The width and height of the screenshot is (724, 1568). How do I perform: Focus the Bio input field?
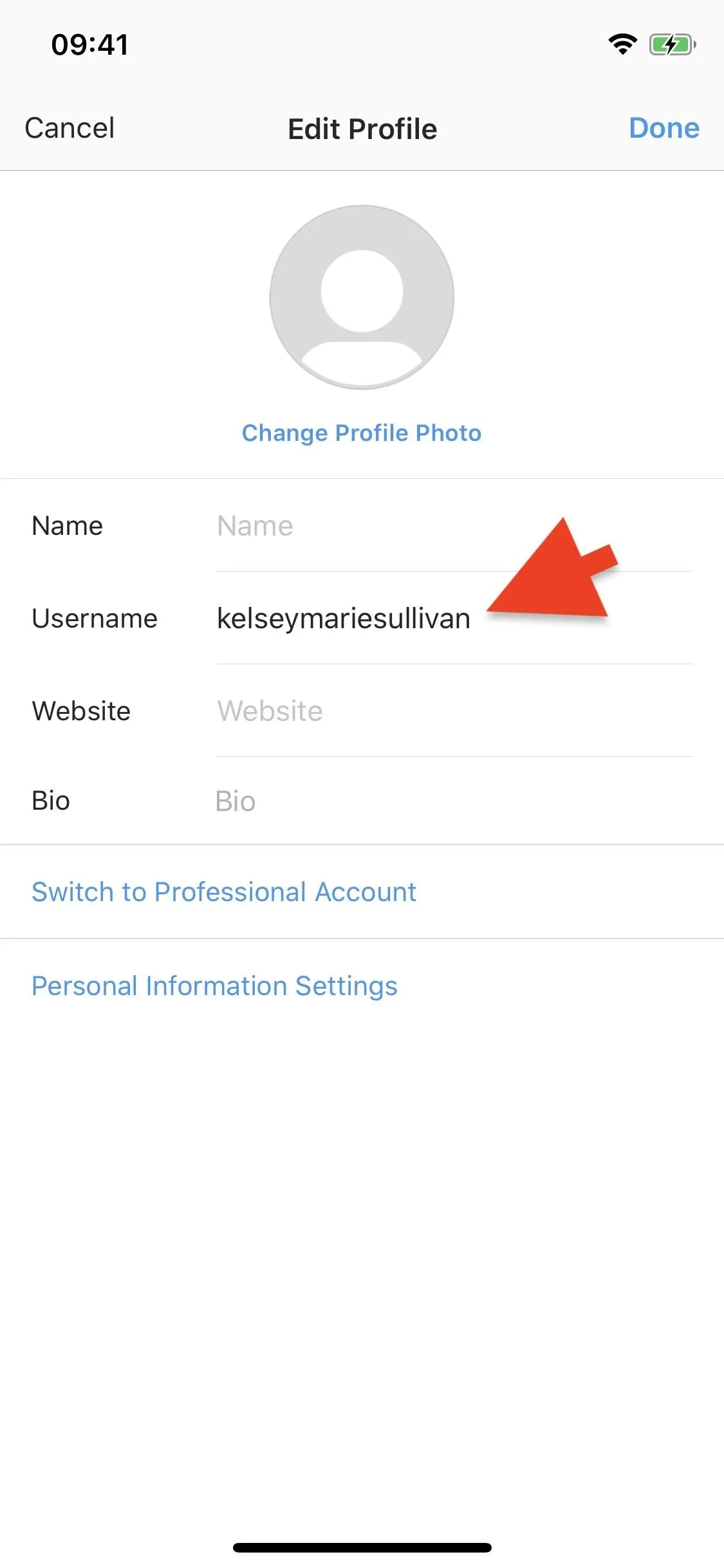point(454,801)
